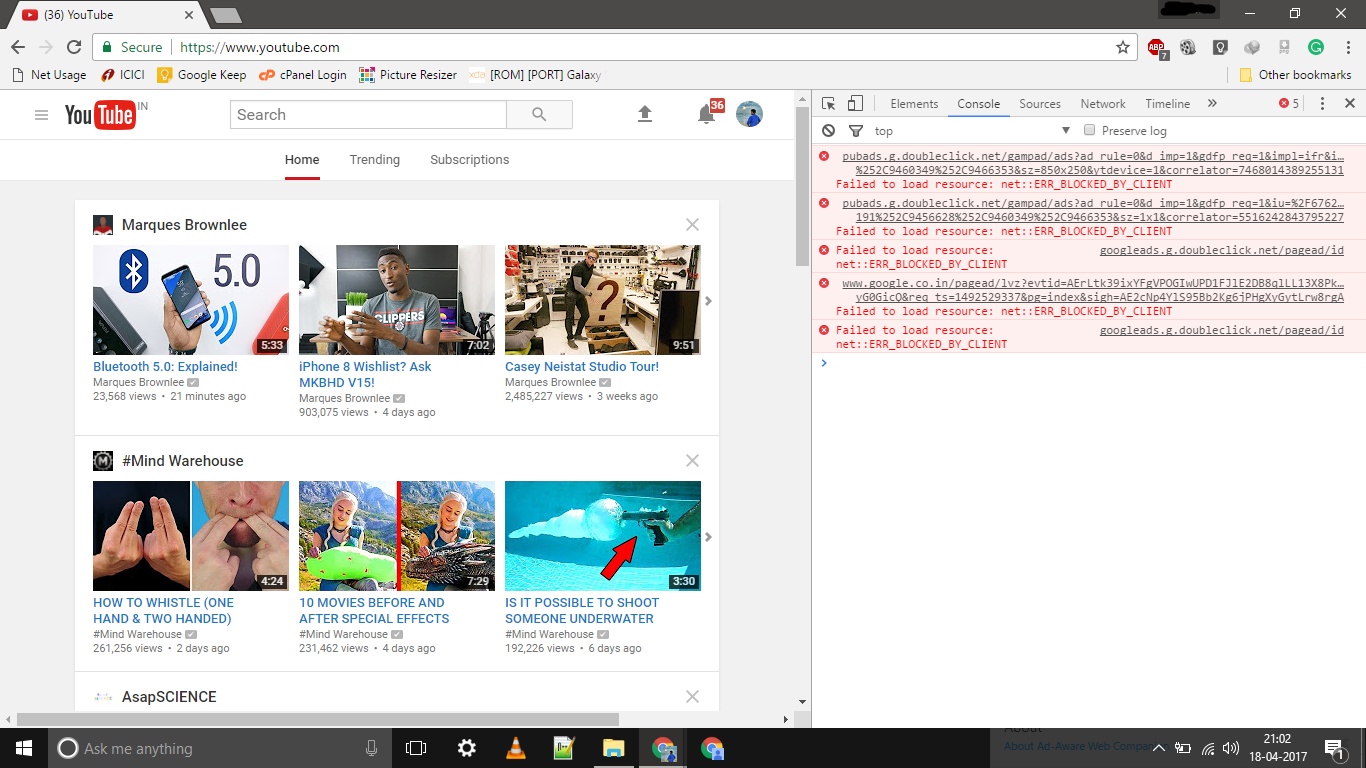Image resolution: width=1366 pixels, height=768 pixels.
Task: Open the account avatar menu
Action: pos(749,114)
